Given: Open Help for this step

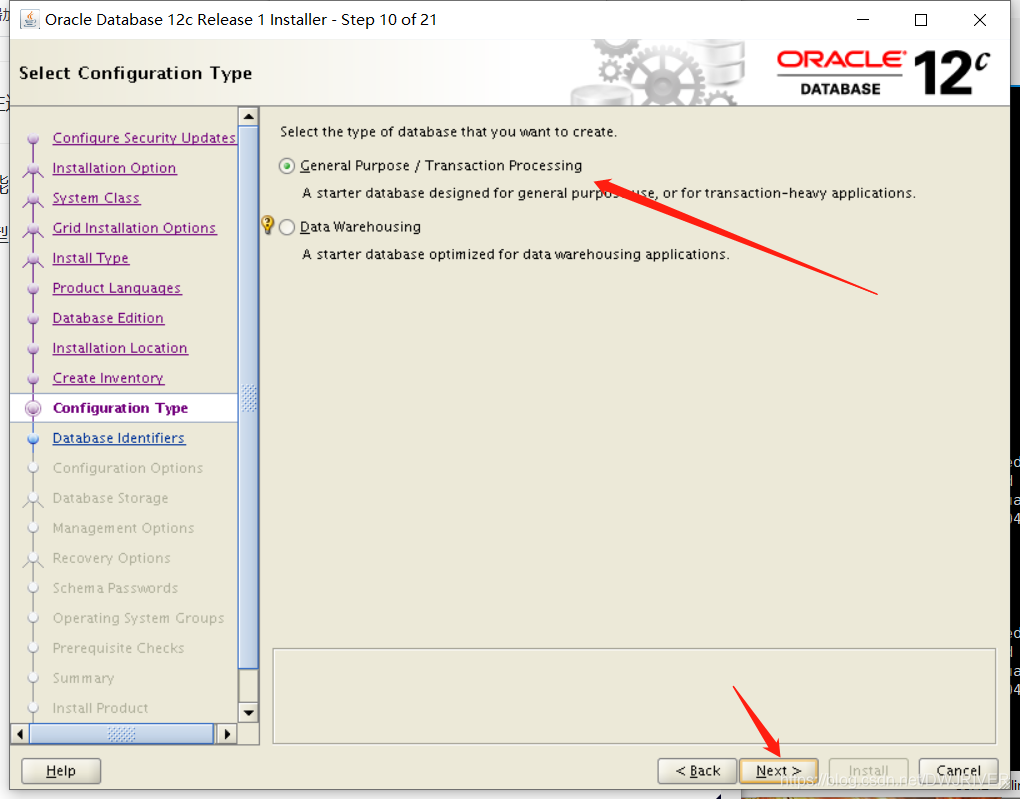Looking at the screenshot, I should pyautogui.click(x=61, y=771).
